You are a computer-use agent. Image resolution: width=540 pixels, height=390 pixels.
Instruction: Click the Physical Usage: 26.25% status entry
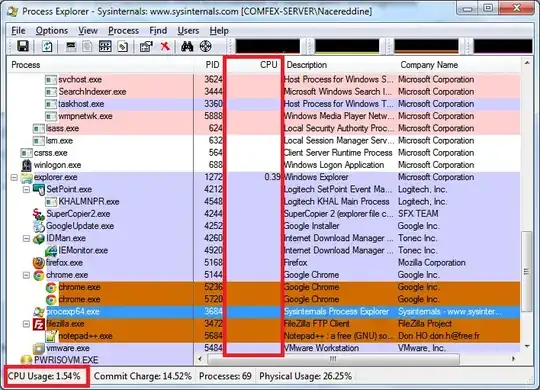tap(306, 376)
